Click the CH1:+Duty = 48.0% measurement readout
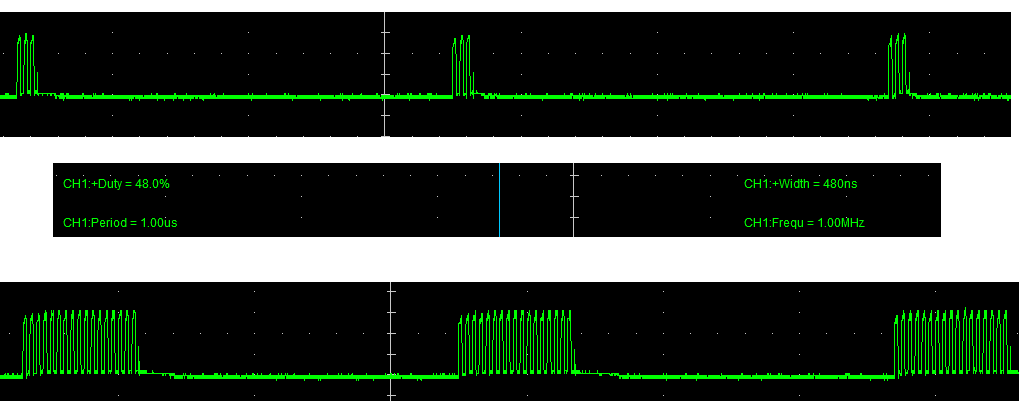 [116, 184]
